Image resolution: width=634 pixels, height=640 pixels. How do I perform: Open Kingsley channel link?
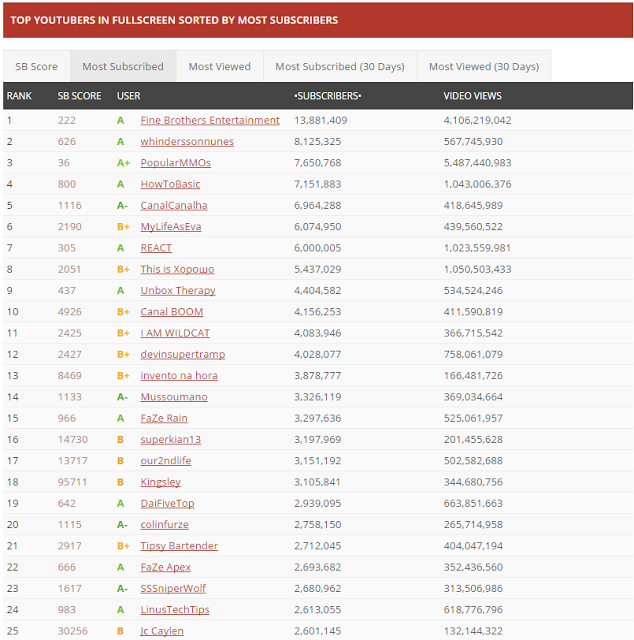tap(160, 482)
